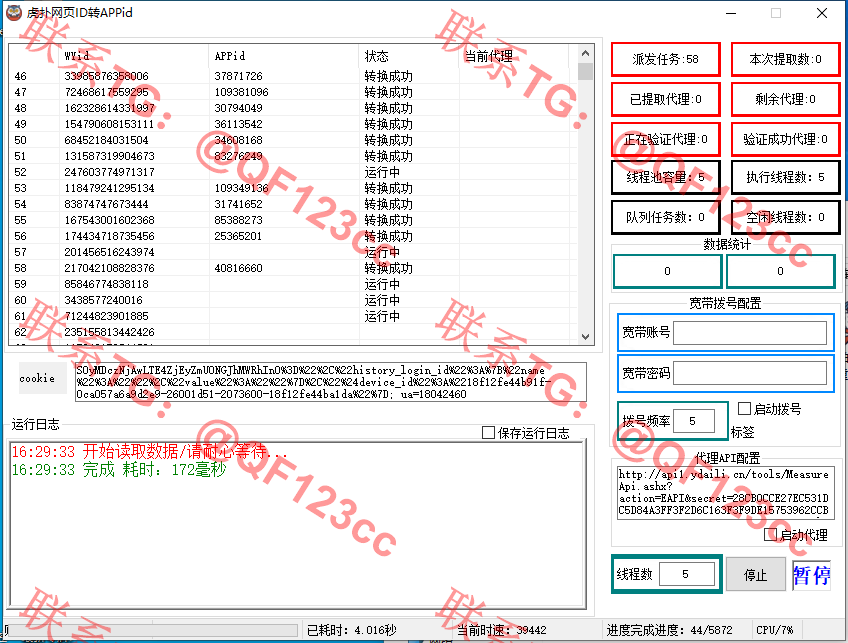Viewport: 848px width, 643px height.
Task: Select row with WYid 235155813442426
Action: (293, 332)
